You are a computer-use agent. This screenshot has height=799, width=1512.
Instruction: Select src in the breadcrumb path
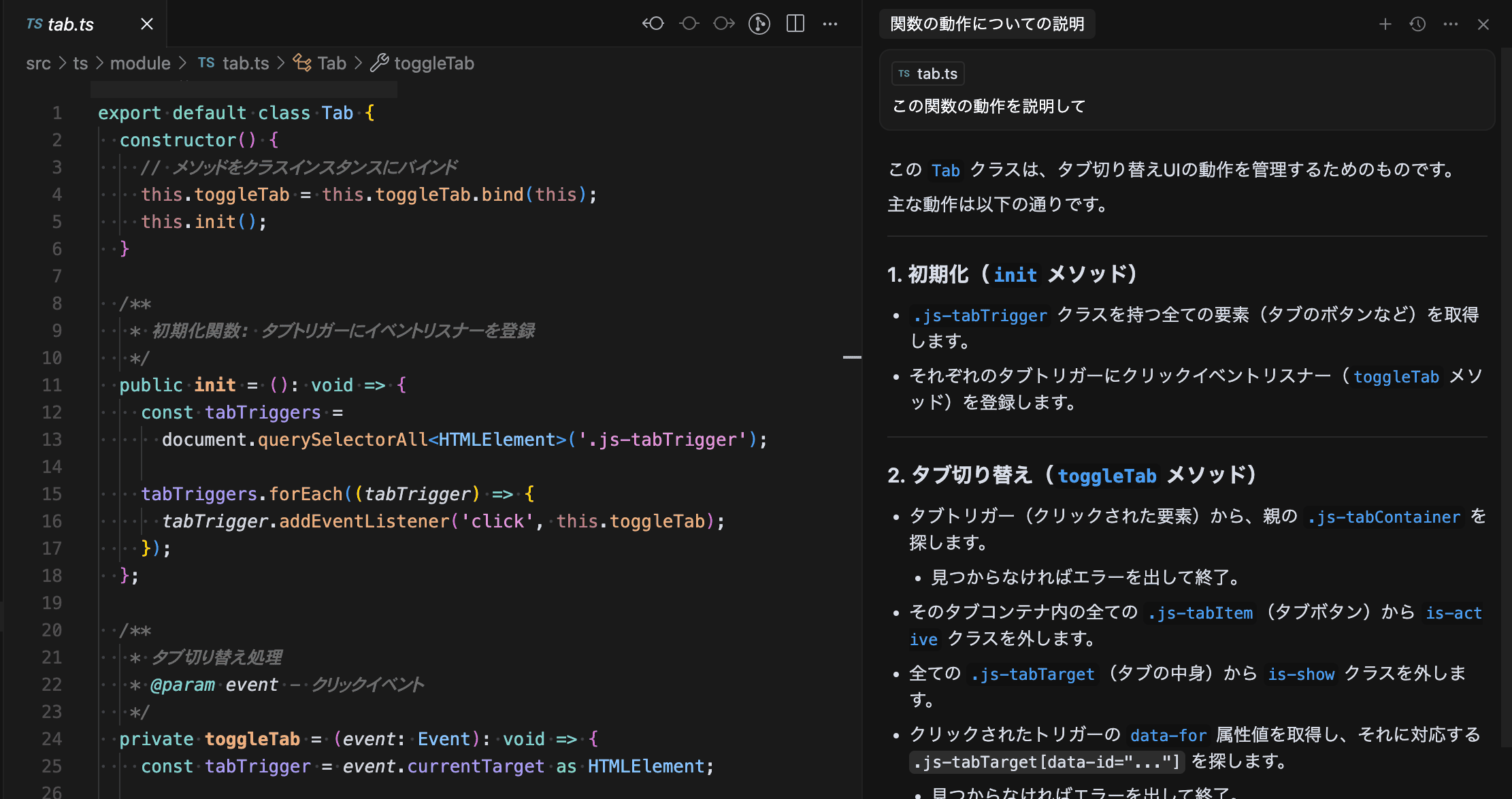pos(39,63)
